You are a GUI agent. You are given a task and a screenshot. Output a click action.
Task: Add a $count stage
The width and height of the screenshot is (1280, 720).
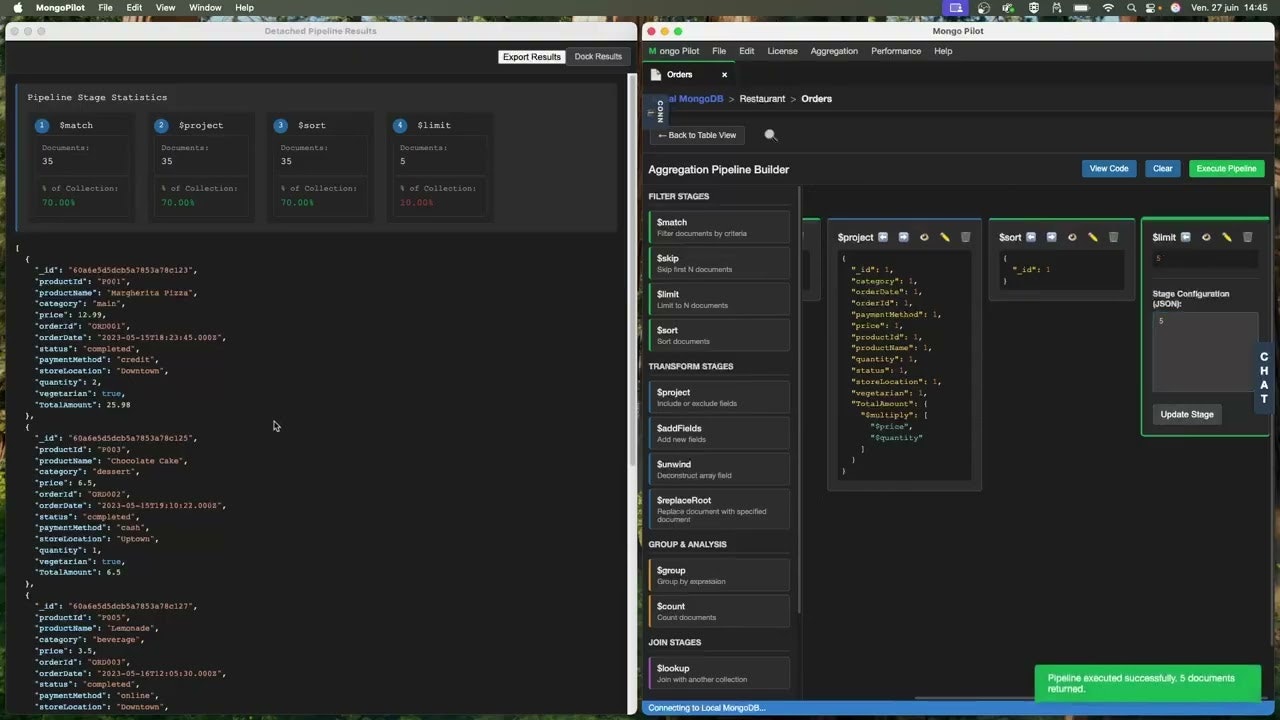[719, 611]
